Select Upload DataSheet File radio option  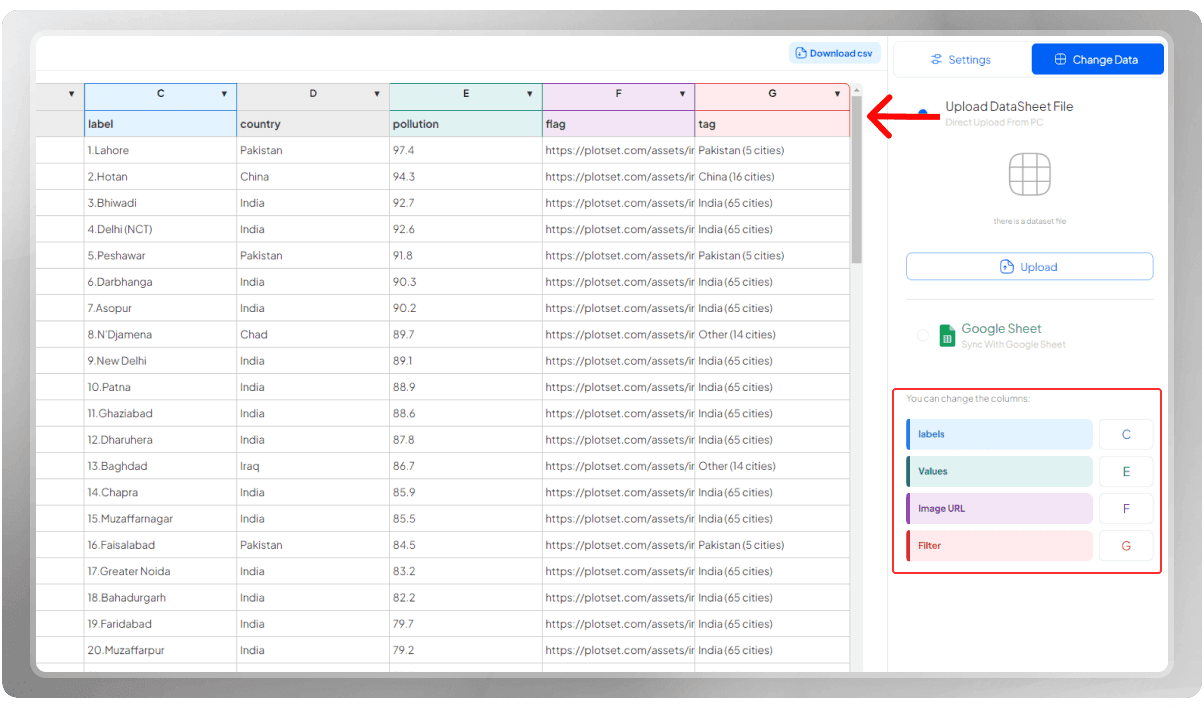[922, 112]
